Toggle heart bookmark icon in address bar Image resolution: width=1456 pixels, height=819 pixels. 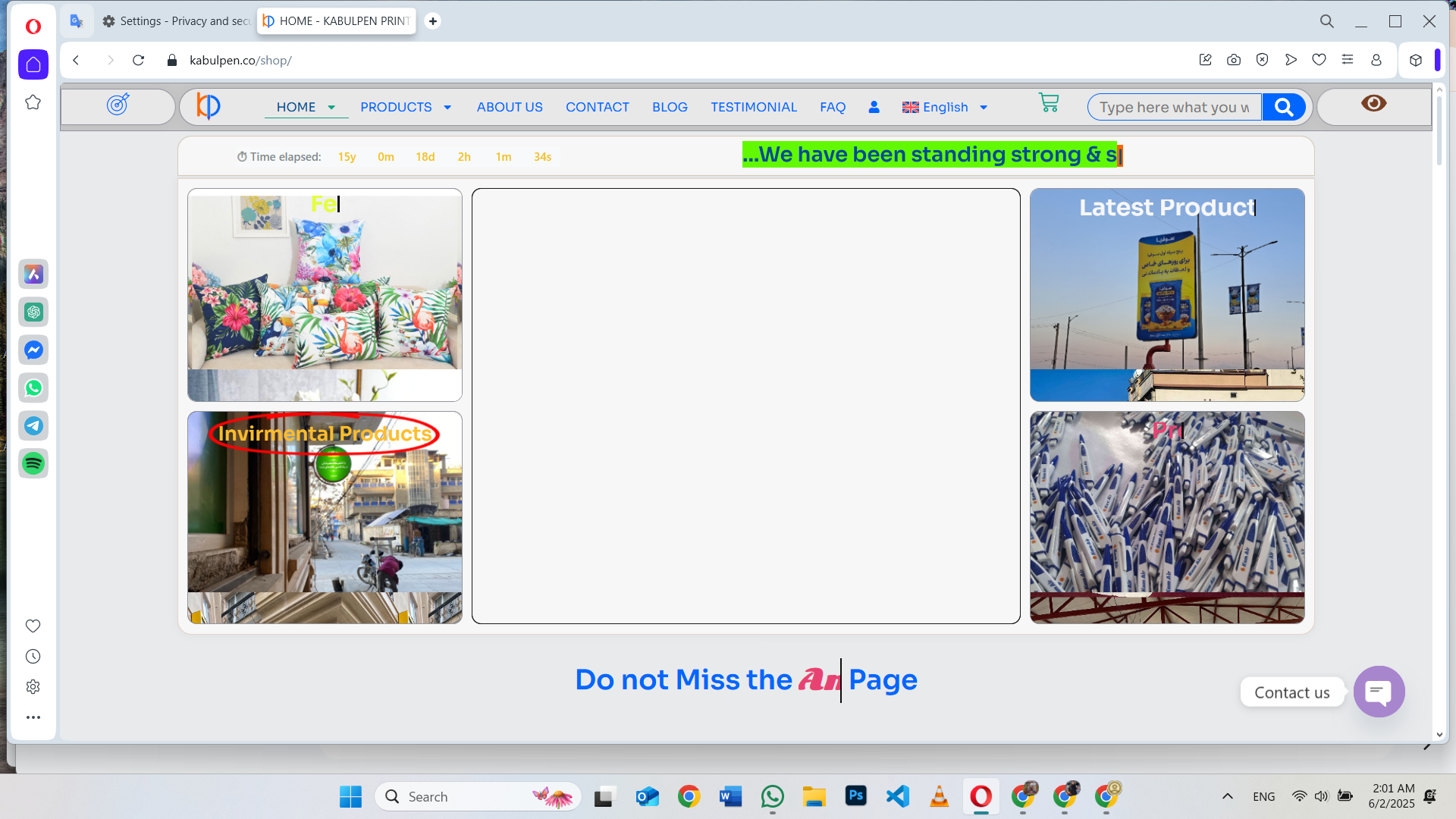point(1319,60)
